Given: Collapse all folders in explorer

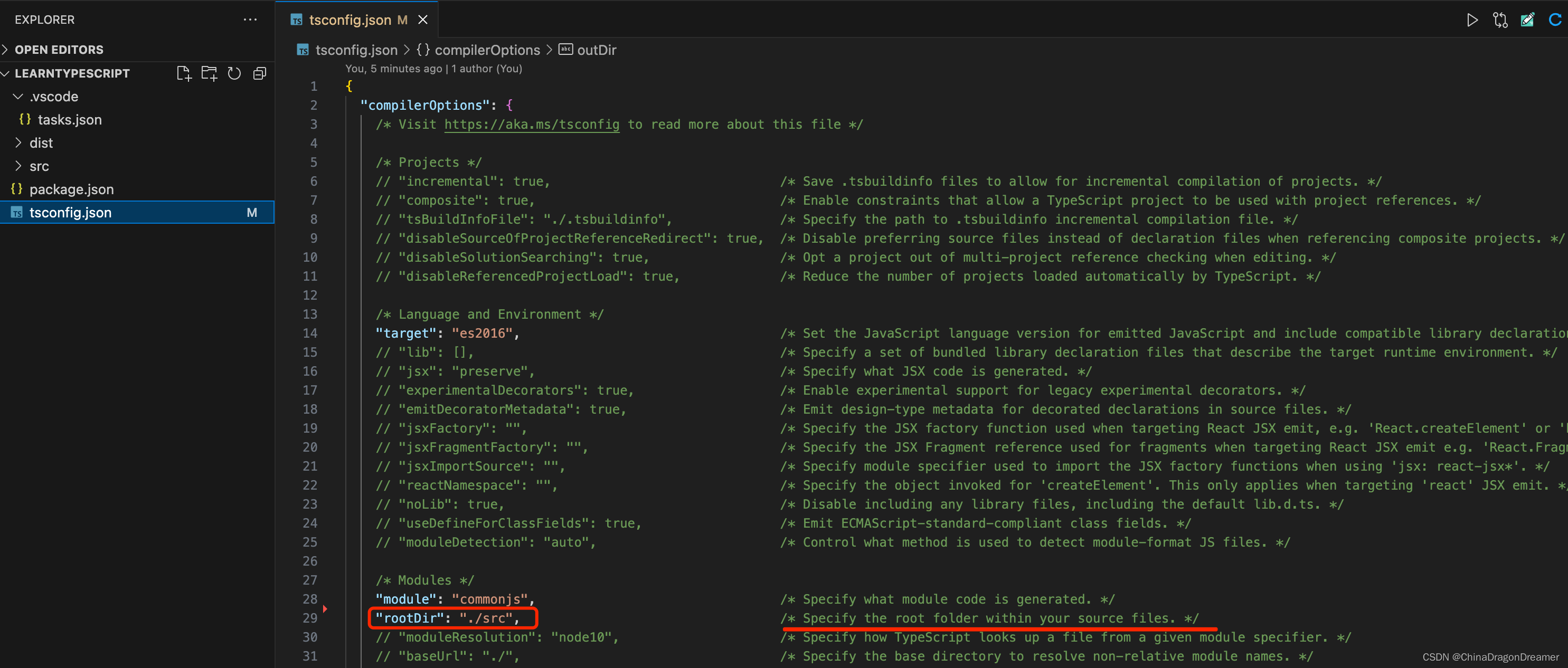Looking at the screenshot, I should (259, 74).
